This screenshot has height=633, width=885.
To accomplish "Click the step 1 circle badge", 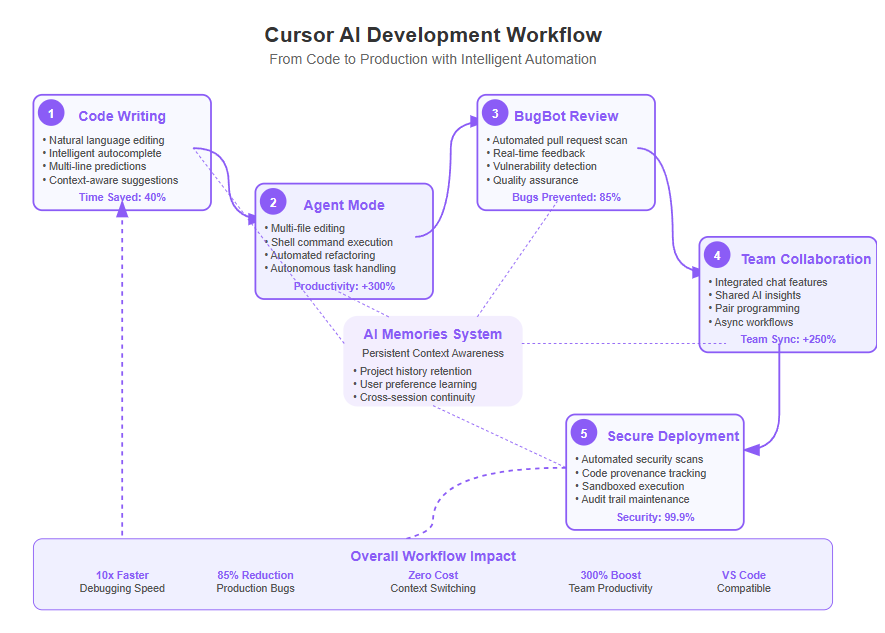I will (x=51, y=113).
